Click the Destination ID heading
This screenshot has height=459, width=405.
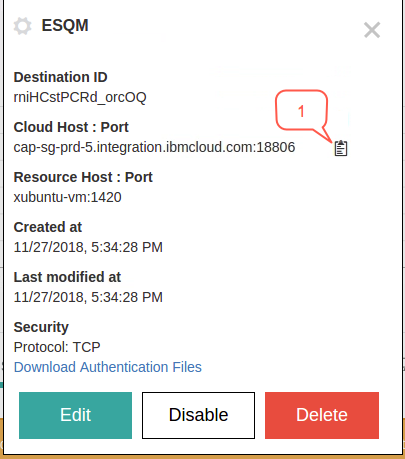click(x=60, y=77)
